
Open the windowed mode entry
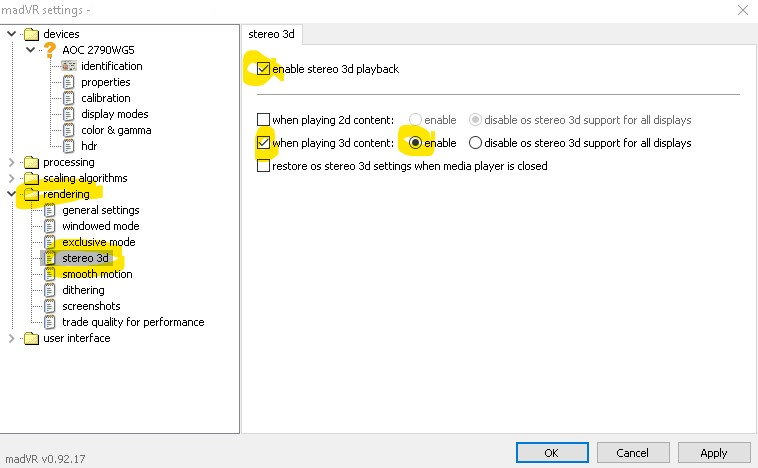point(101,226)
